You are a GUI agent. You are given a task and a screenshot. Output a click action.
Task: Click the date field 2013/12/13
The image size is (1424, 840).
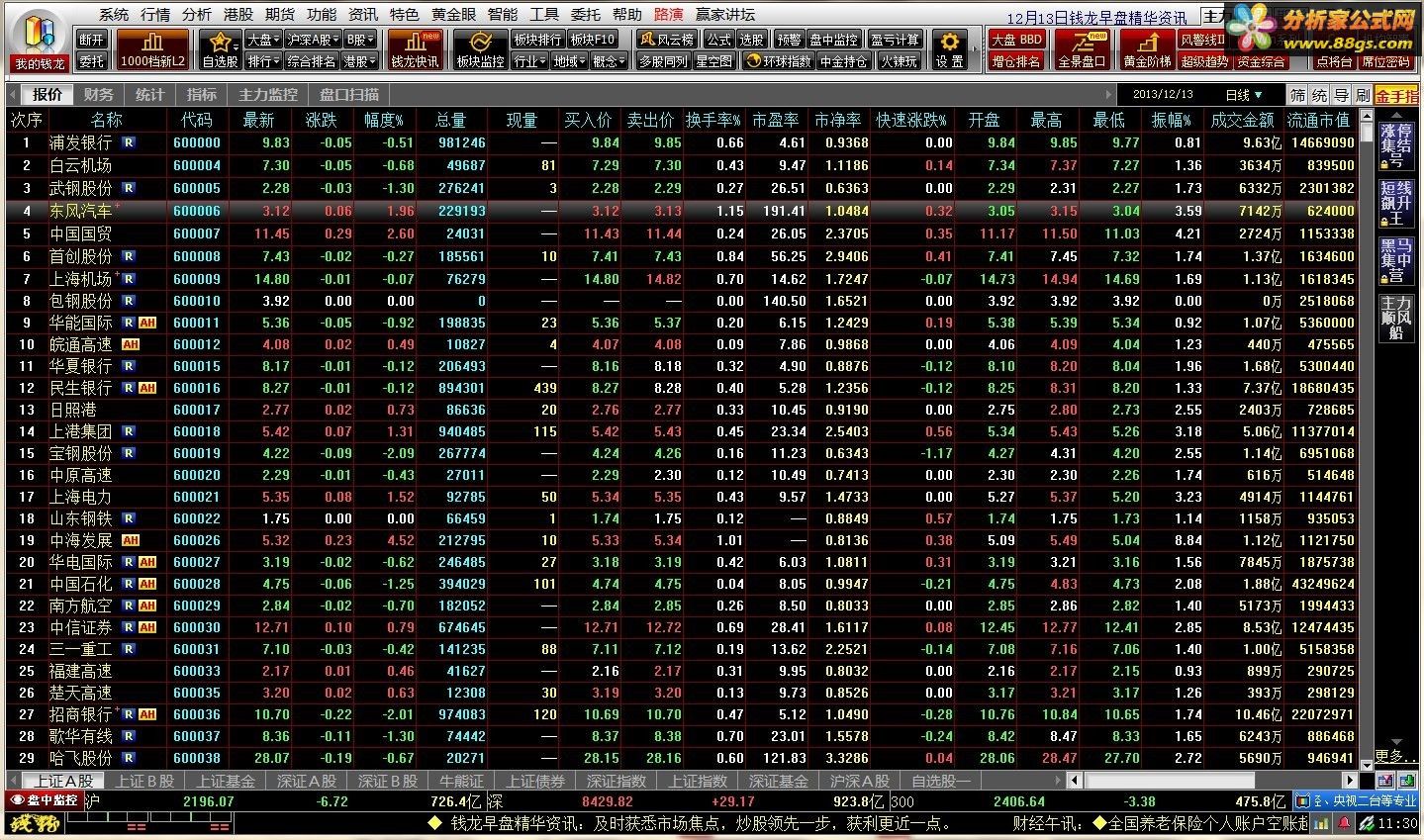1163,95
